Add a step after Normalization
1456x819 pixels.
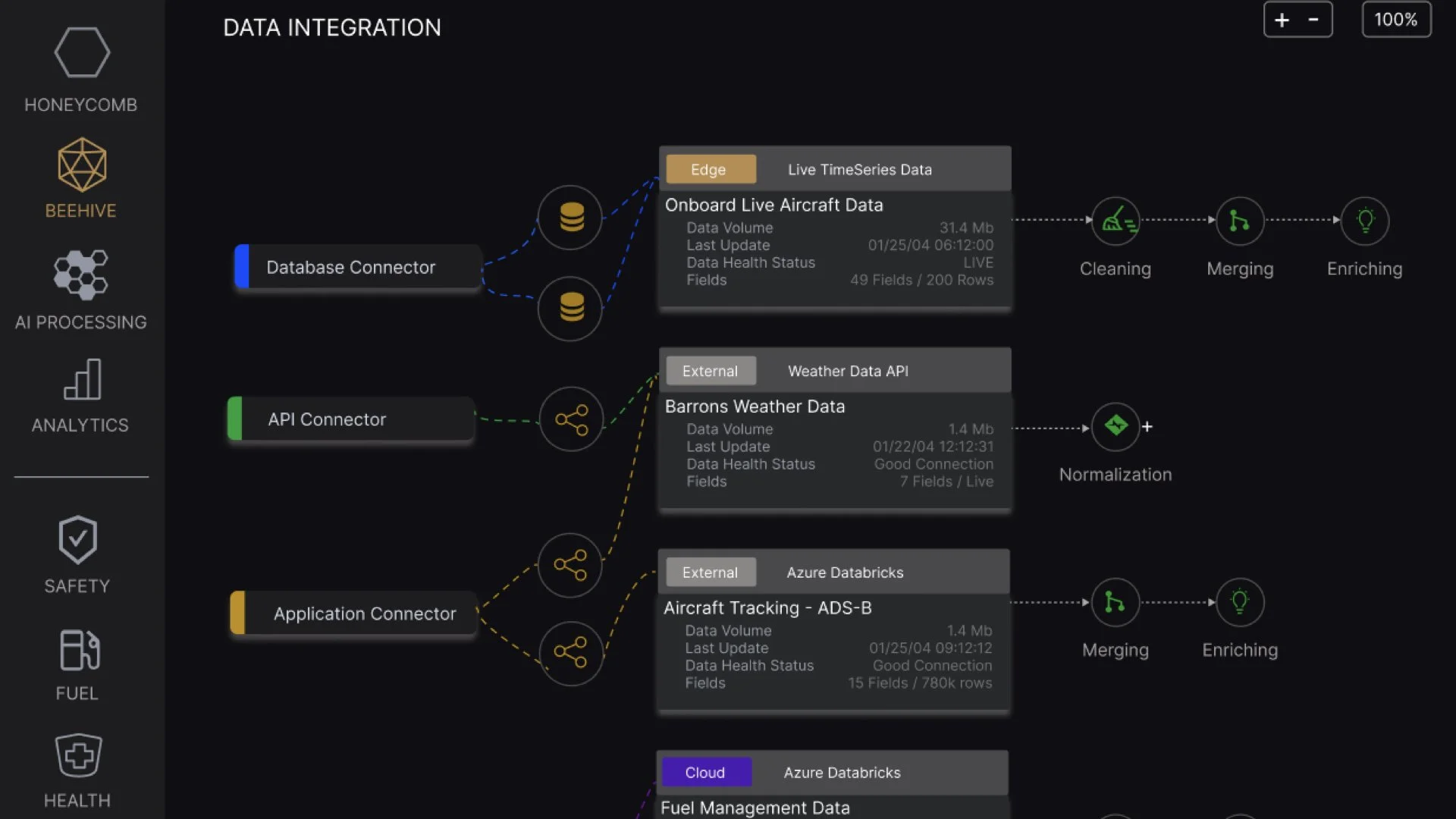point(1147,427)
